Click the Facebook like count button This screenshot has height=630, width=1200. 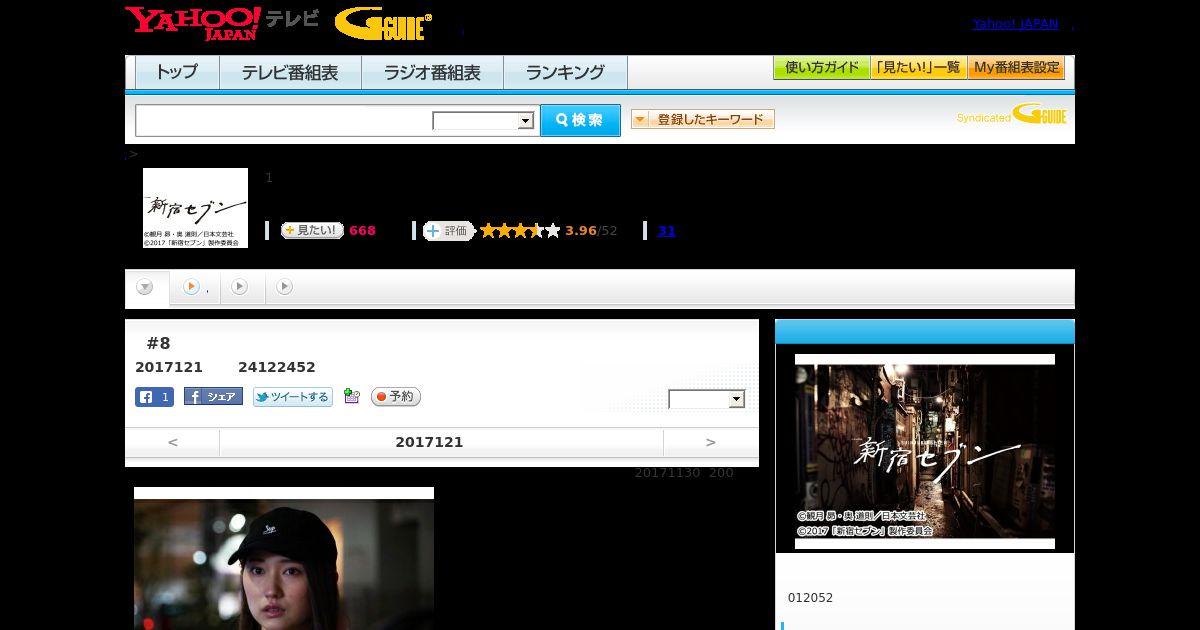pyautogui.click(x=154, y=397)
